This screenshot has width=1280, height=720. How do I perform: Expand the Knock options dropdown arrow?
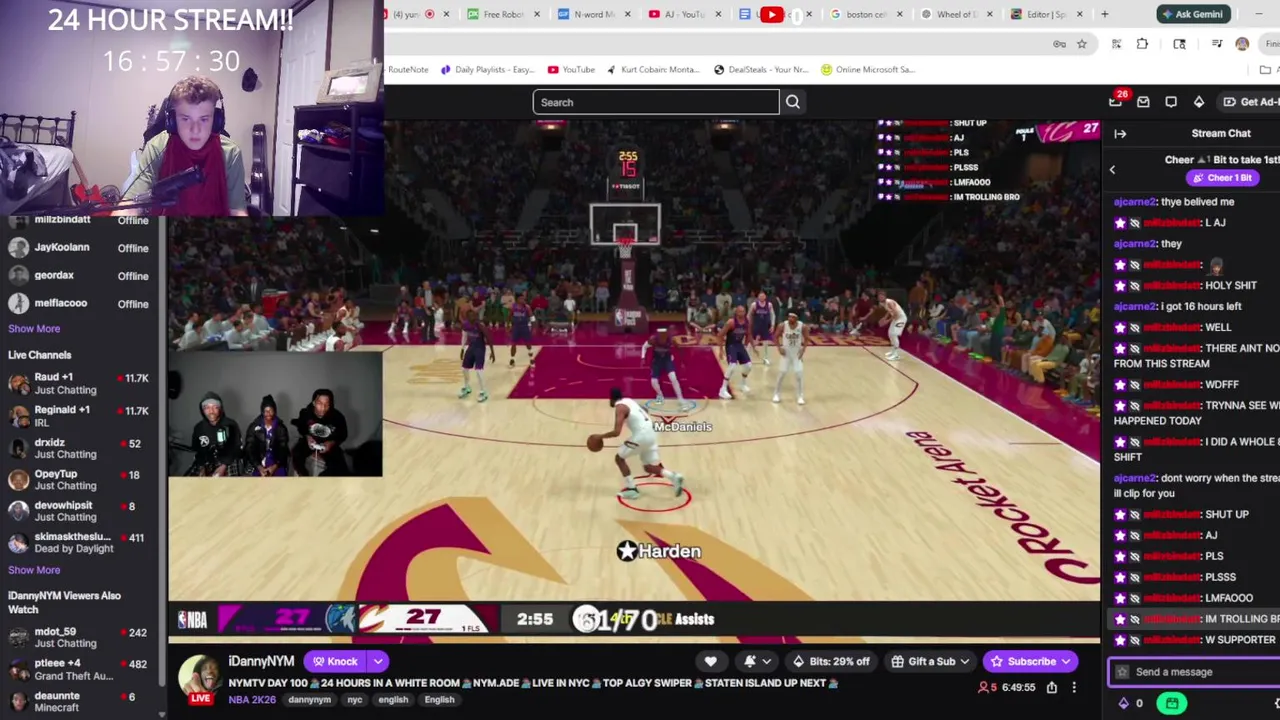tap(378, 661)
